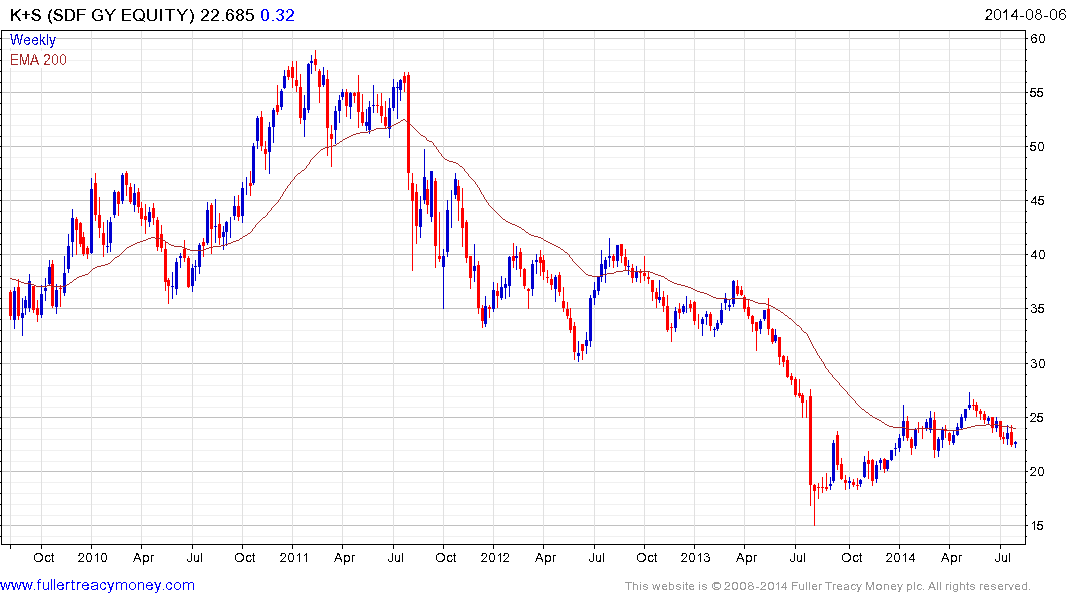Click the 40 price axis label
This screenshot has width=1075, height=600.
[x=1038, y=255]
